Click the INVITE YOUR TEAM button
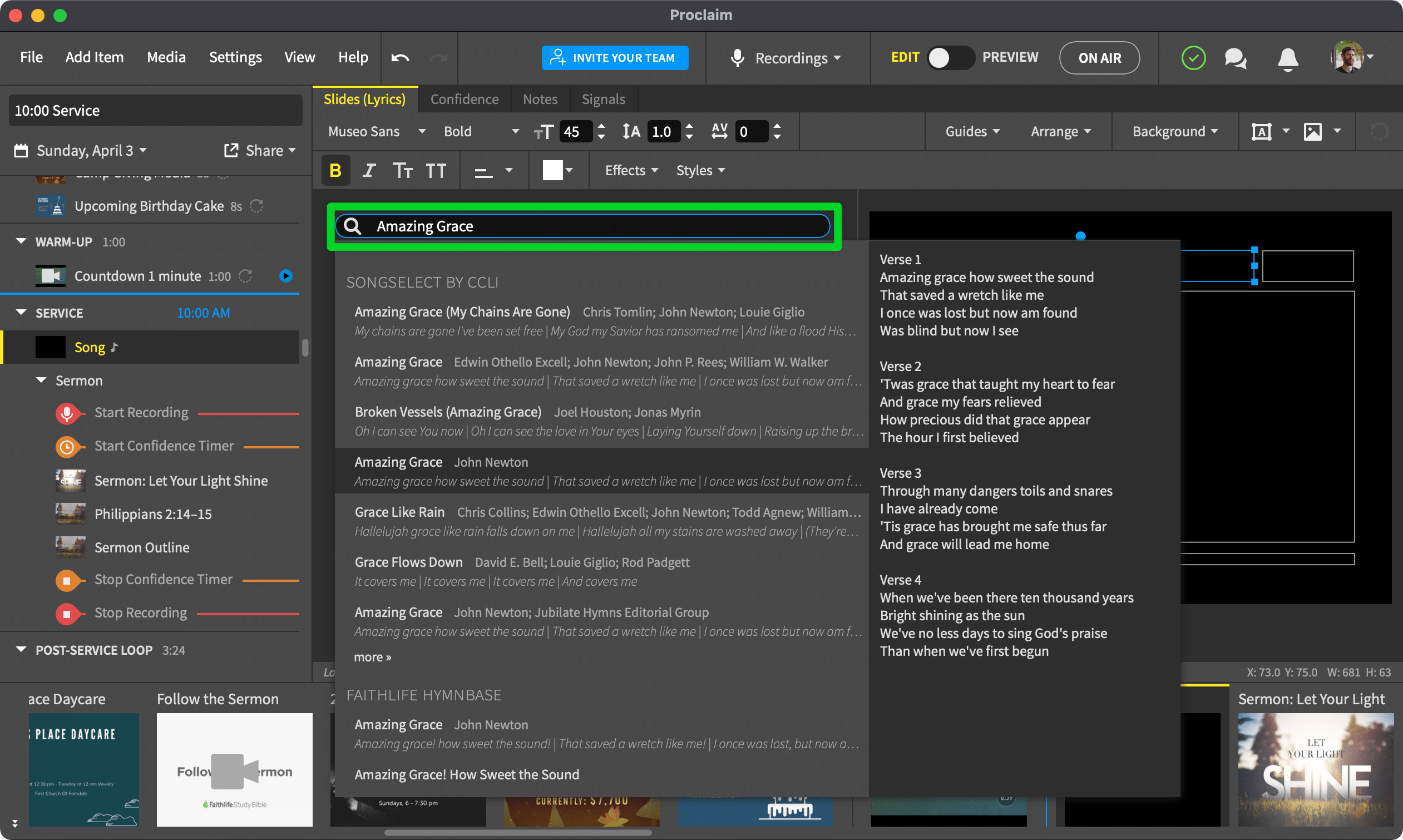Screen dimensions: 1403x840 point(615,58)
